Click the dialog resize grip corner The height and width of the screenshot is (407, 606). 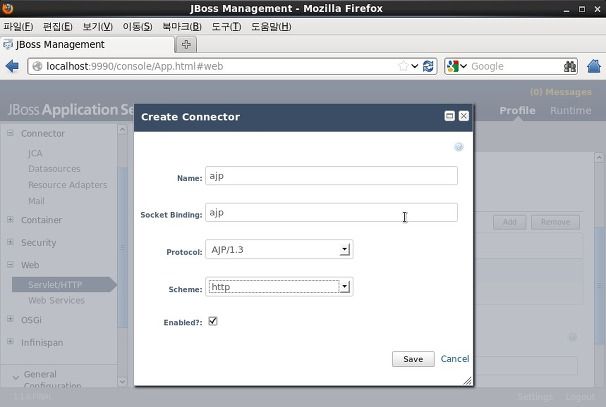[x=467, y=381]
